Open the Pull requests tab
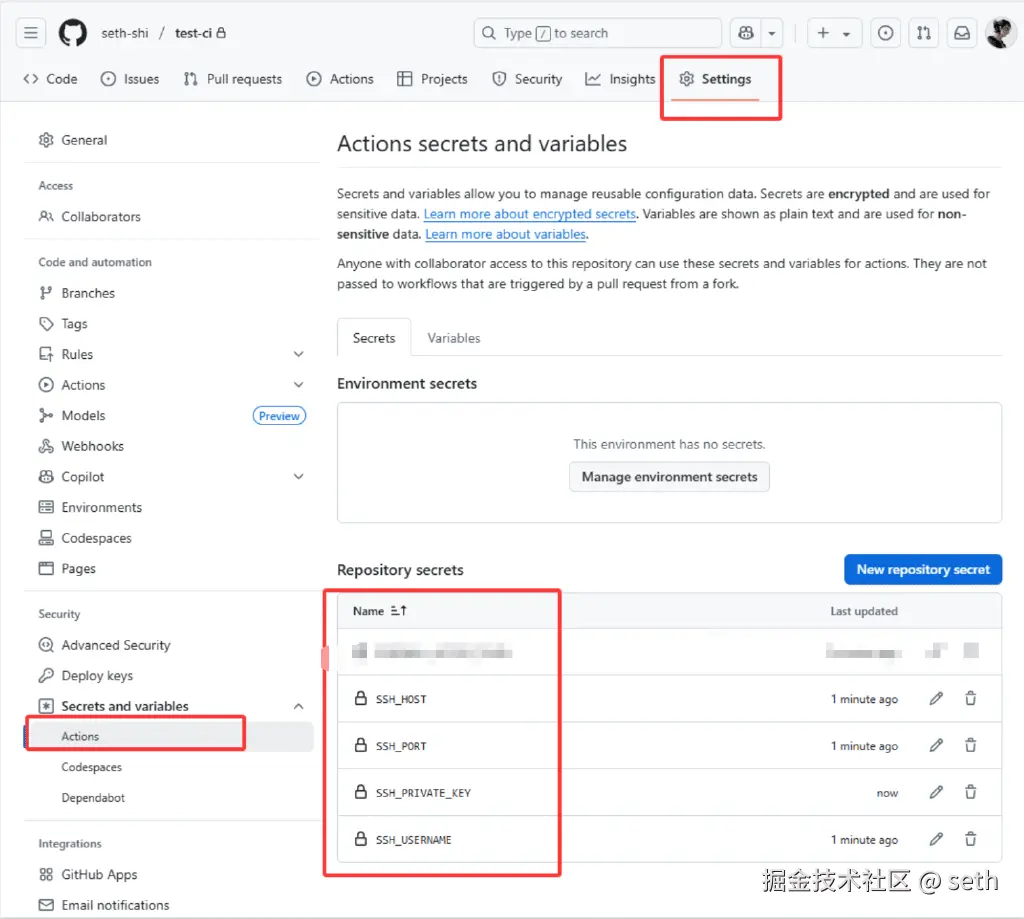This screenshot has width=1024, height=919. click(x=232, y=79)
